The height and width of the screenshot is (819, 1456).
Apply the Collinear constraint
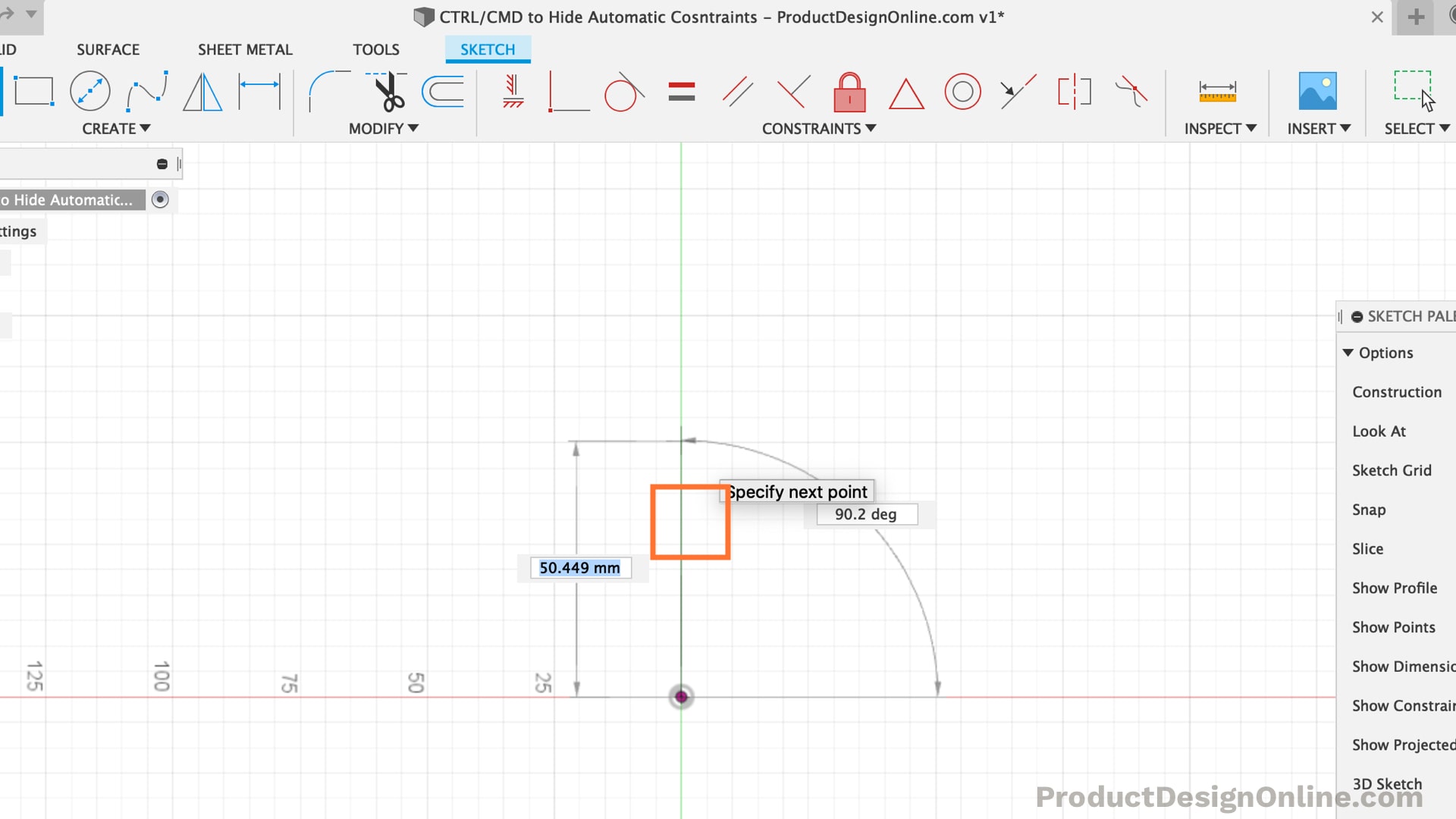(1018, 92)
